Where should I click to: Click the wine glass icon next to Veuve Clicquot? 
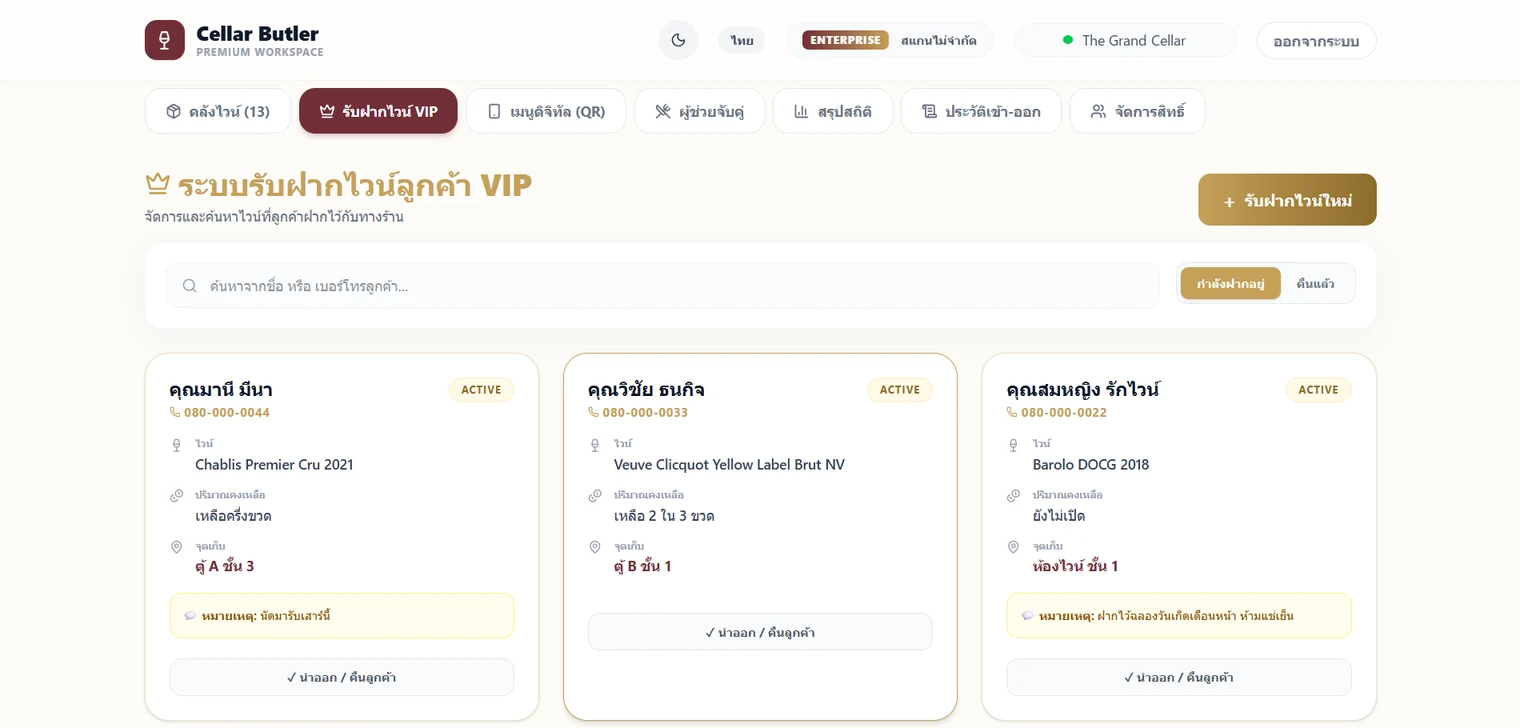[595, 444]
